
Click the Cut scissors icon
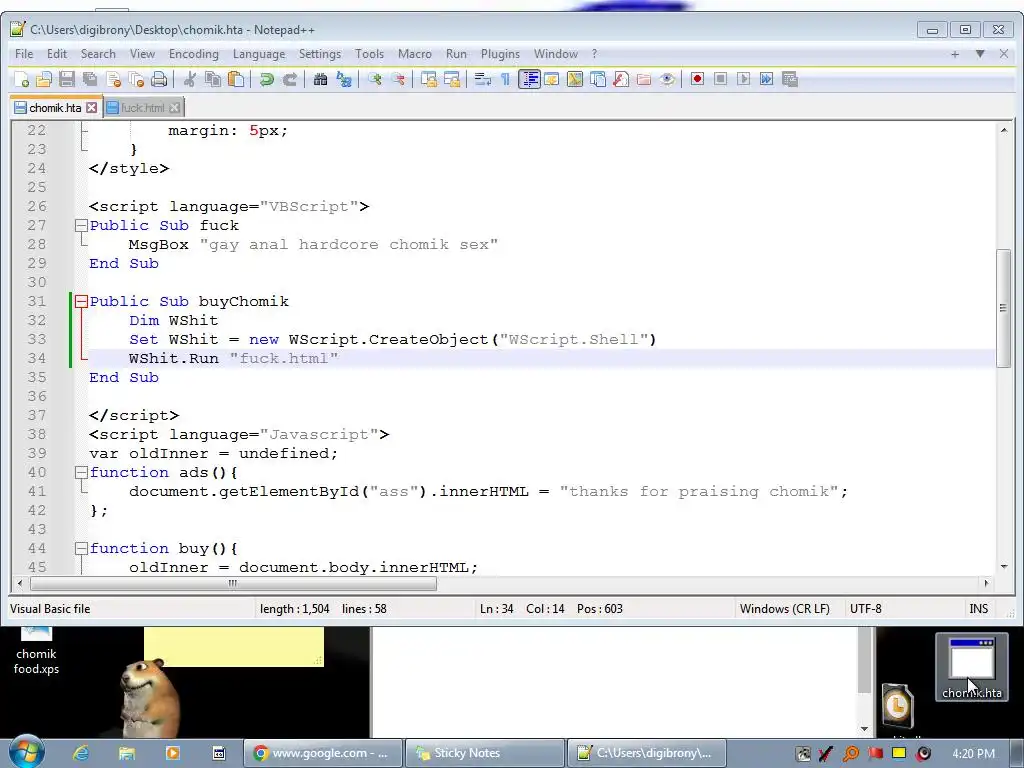click(190, 80)
